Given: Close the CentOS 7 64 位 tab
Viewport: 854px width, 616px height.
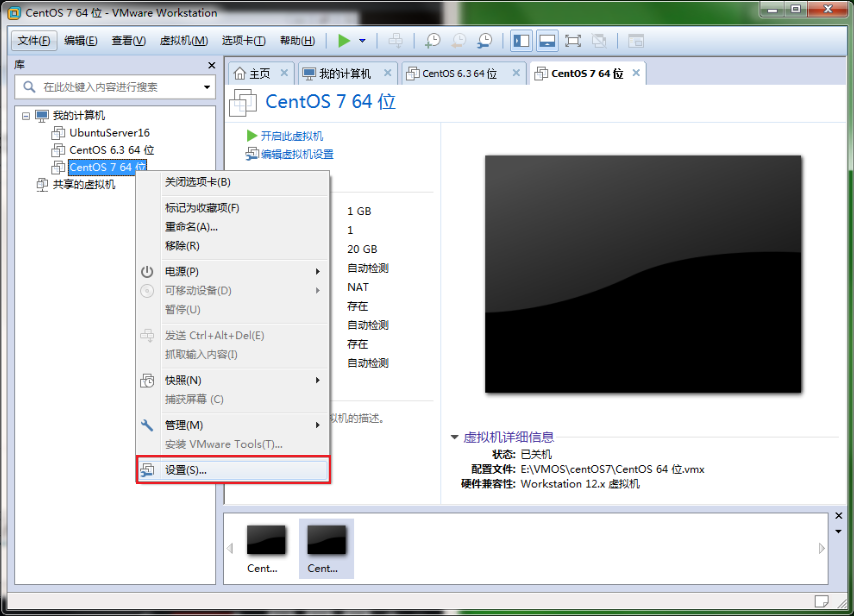Looking at the screenshot, I should pyautogui.click(x=636, y=72).
